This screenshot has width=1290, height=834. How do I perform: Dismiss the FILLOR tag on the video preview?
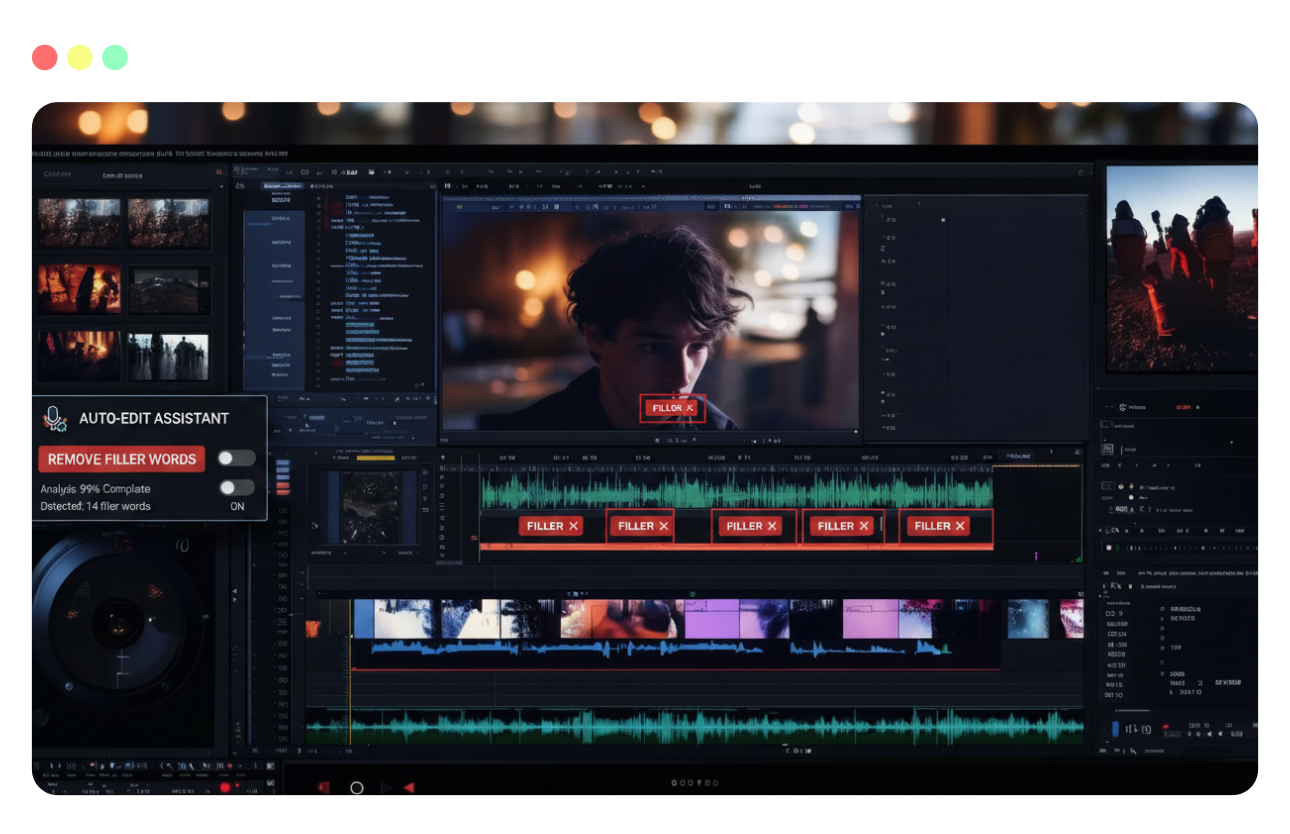point(690,408)
